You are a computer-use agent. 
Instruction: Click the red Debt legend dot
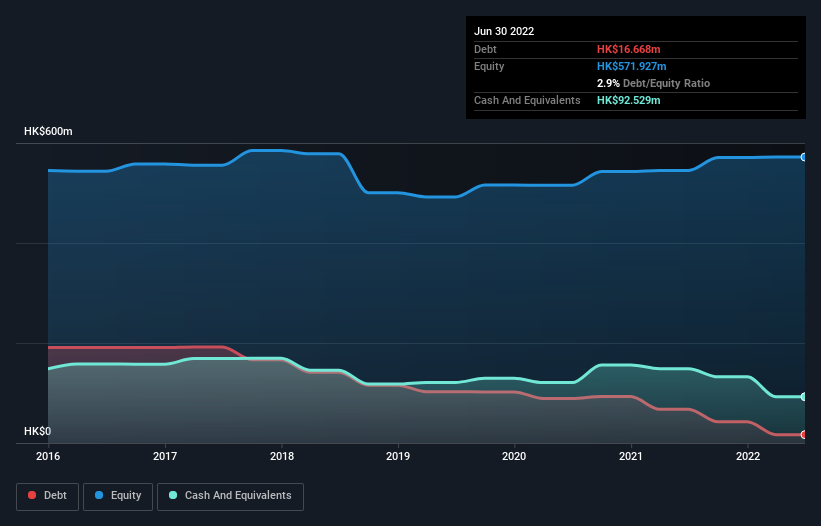point(32,495)
